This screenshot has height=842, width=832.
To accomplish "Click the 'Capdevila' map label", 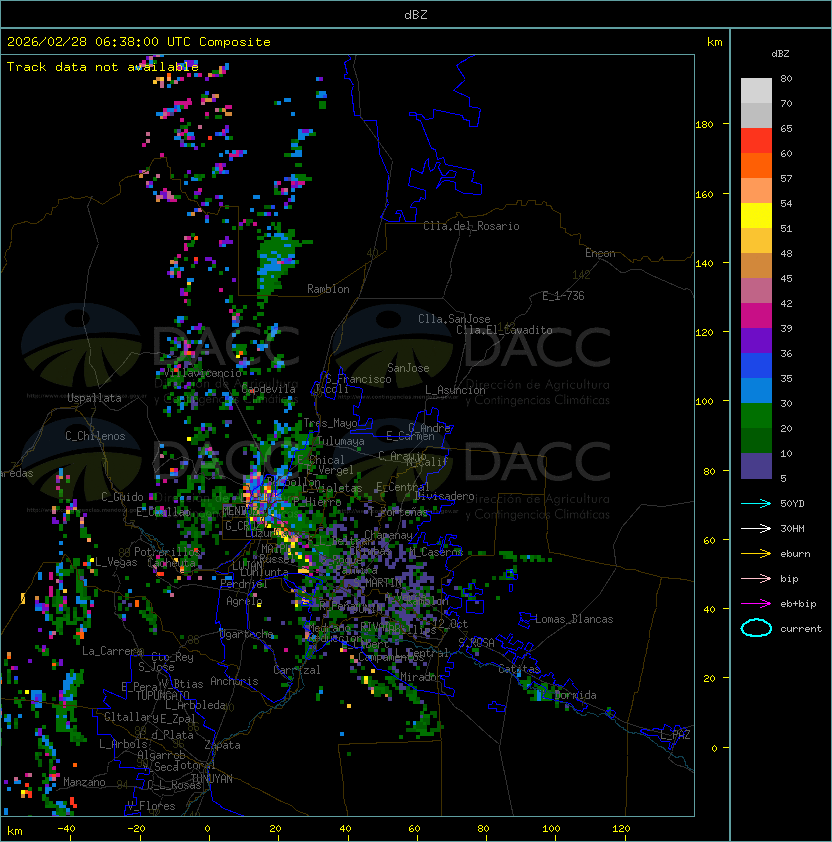I will point(269,389).
